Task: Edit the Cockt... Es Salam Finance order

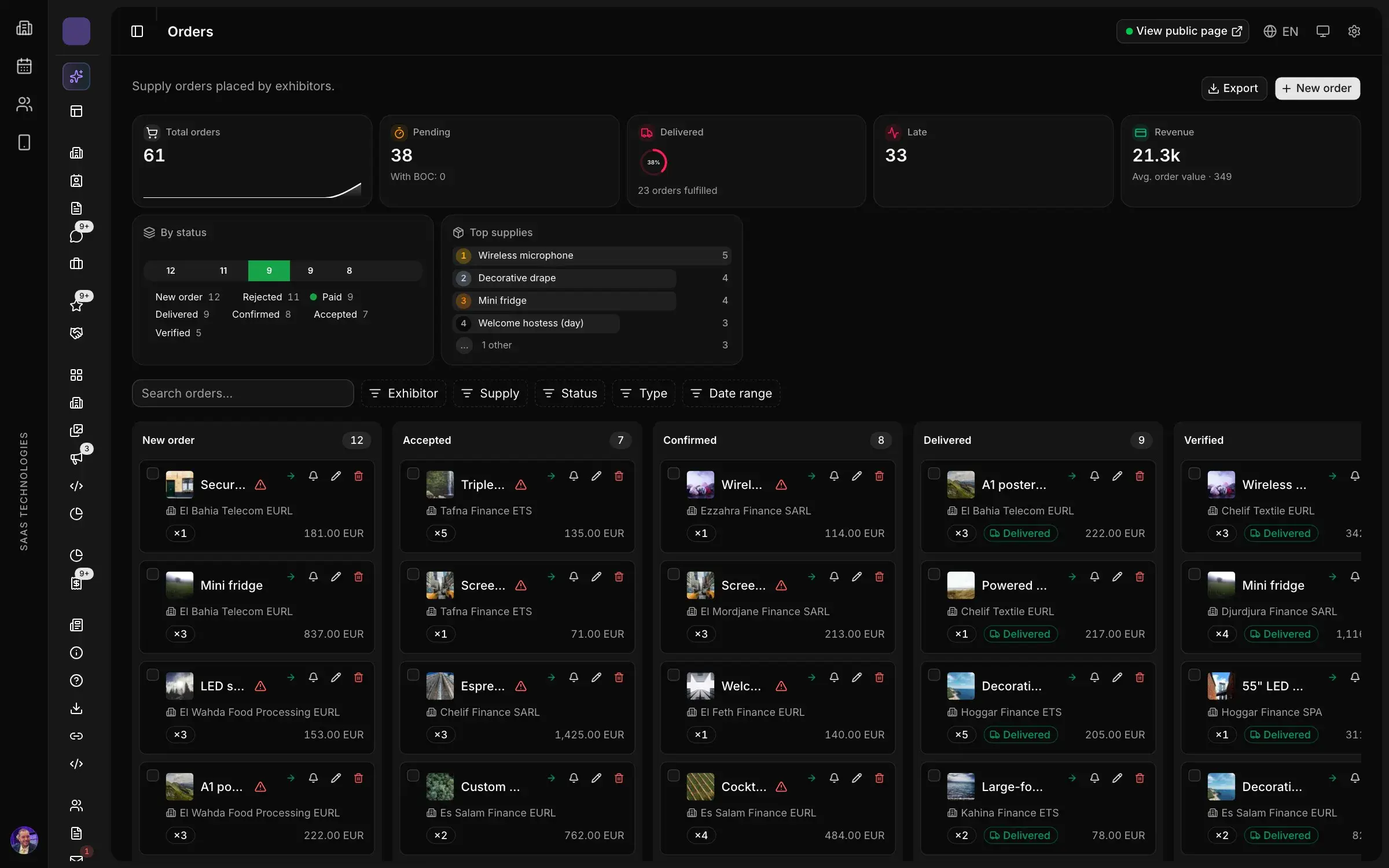Action: 857,778
